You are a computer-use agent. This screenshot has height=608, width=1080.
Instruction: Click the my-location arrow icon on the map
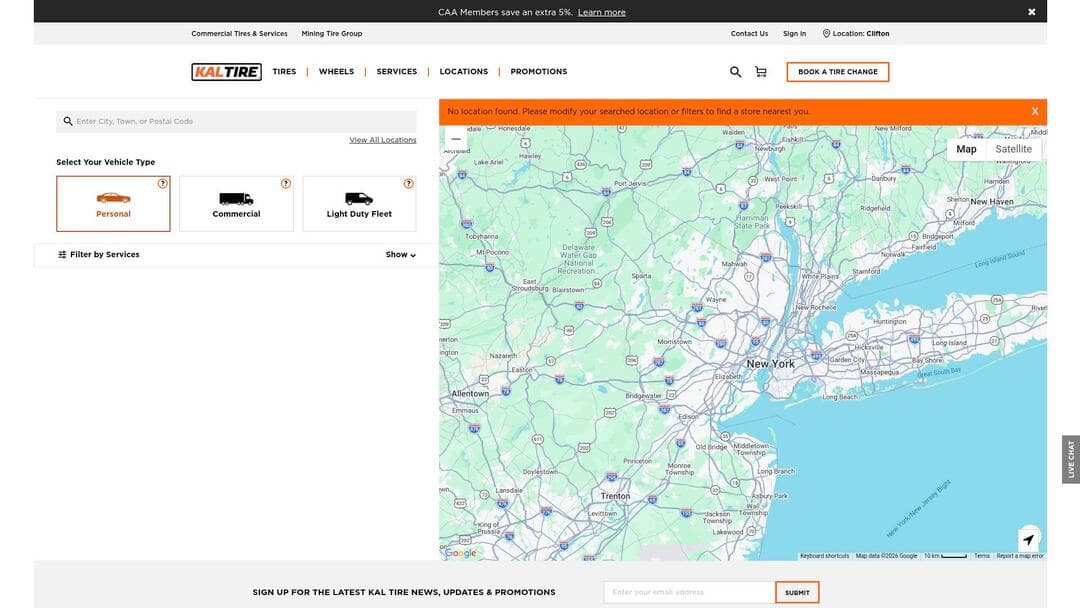[x=1026, y=537]
